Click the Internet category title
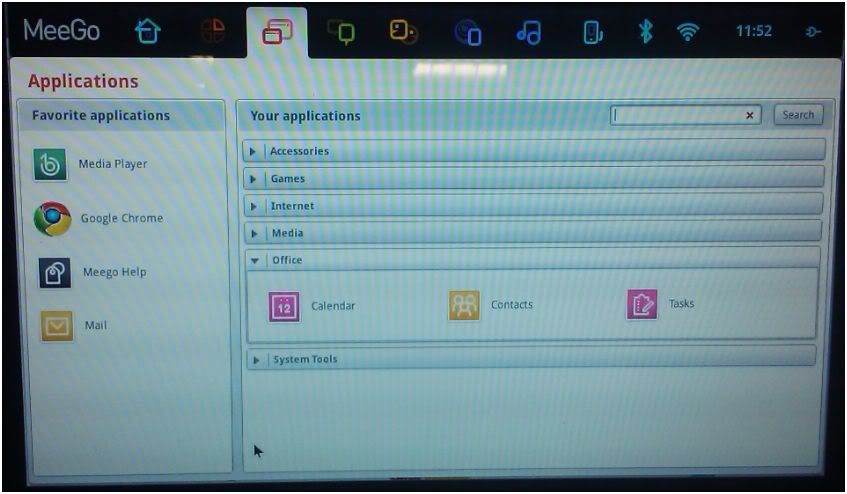This screenshot has width=847, height=494. click(x=292, y=206)
